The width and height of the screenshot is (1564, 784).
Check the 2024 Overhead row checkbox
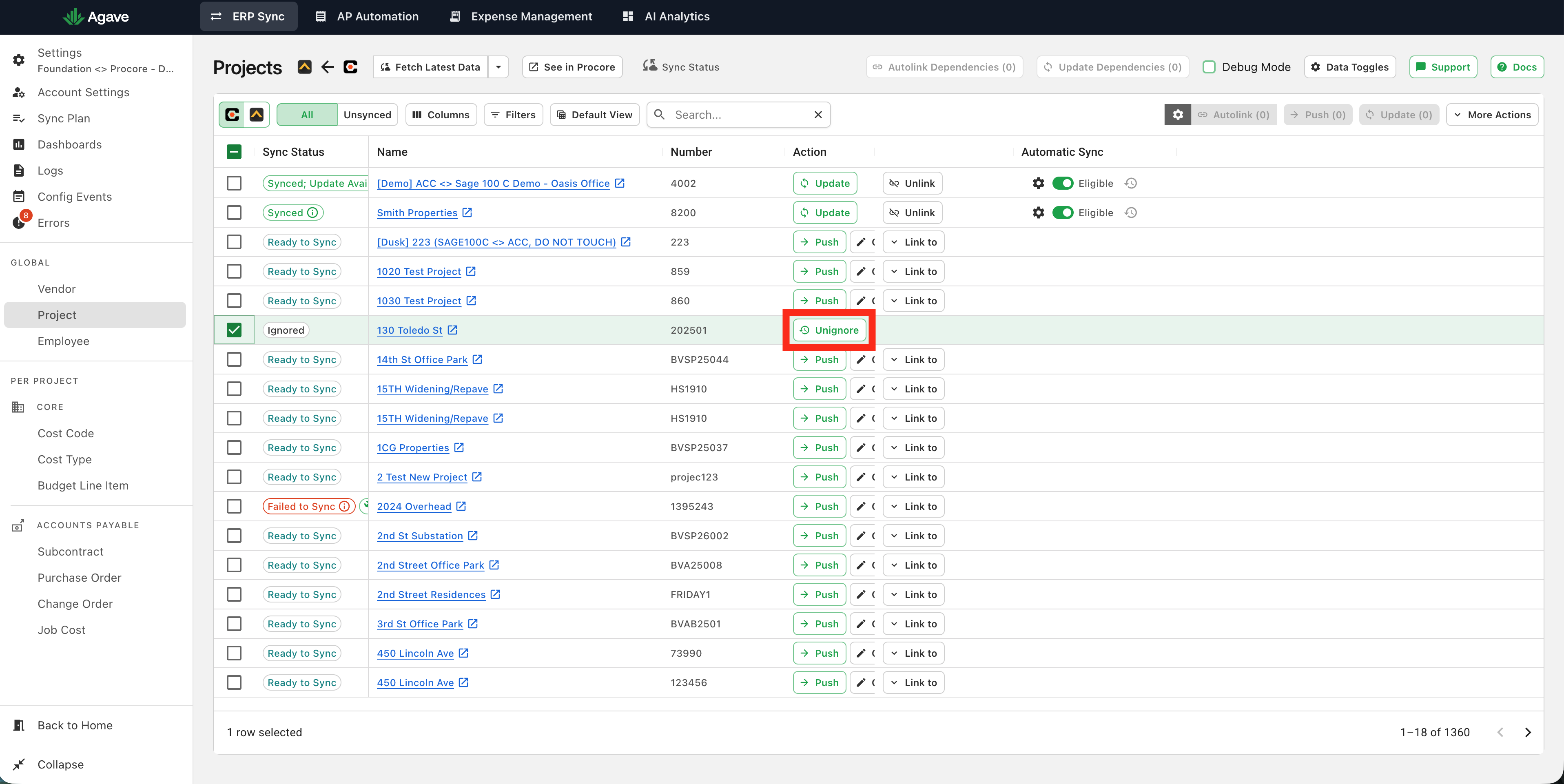point(234,507)
